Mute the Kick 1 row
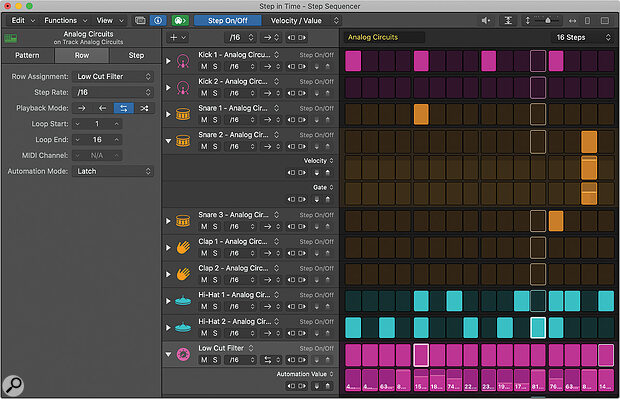The height and width of the screenshot is (399, 620). click(x=204, y=66)
